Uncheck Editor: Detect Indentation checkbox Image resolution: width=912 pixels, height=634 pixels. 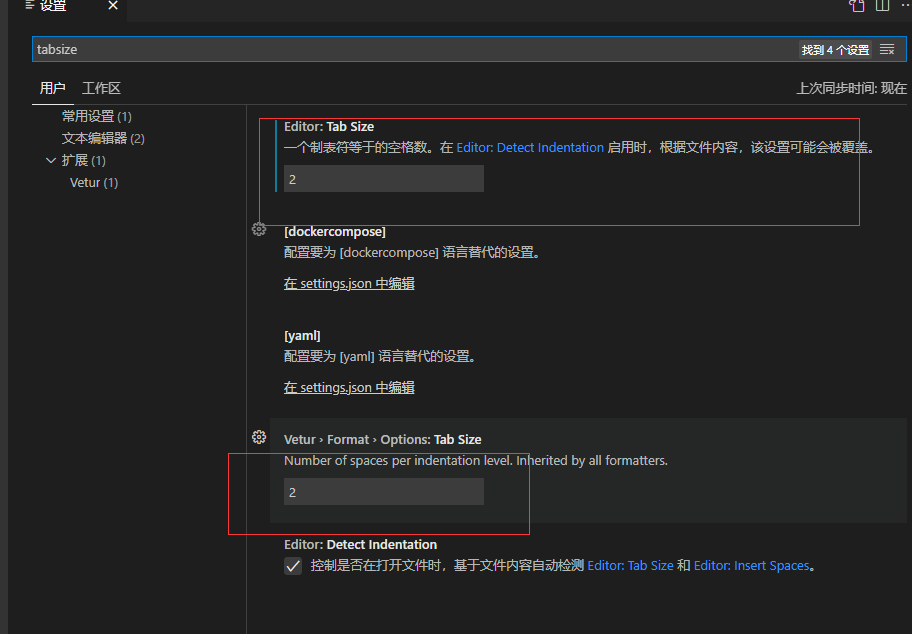click(292, 565)
